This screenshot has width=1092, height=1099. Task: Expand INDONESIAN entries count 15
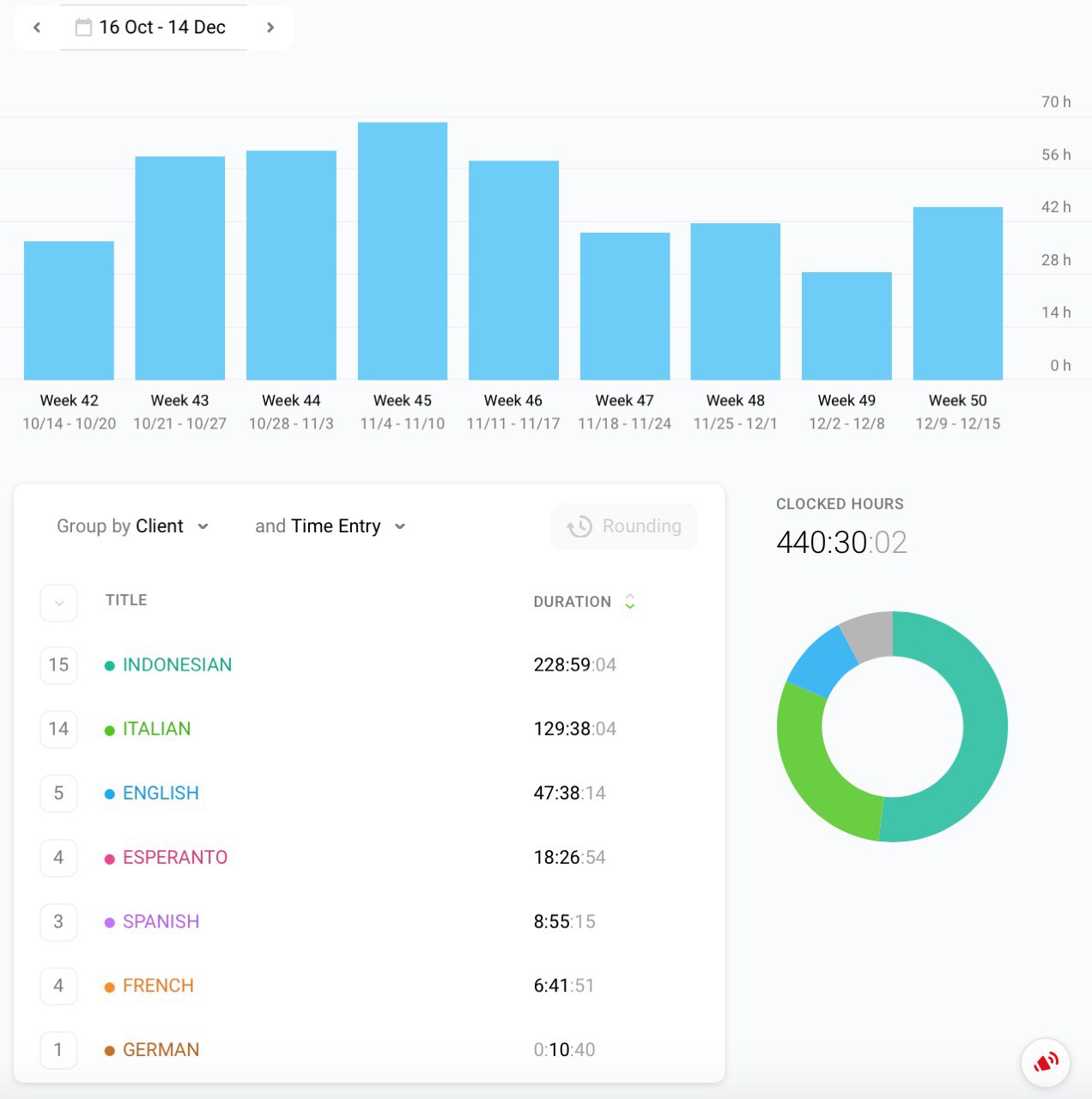[x=58, y=665]
